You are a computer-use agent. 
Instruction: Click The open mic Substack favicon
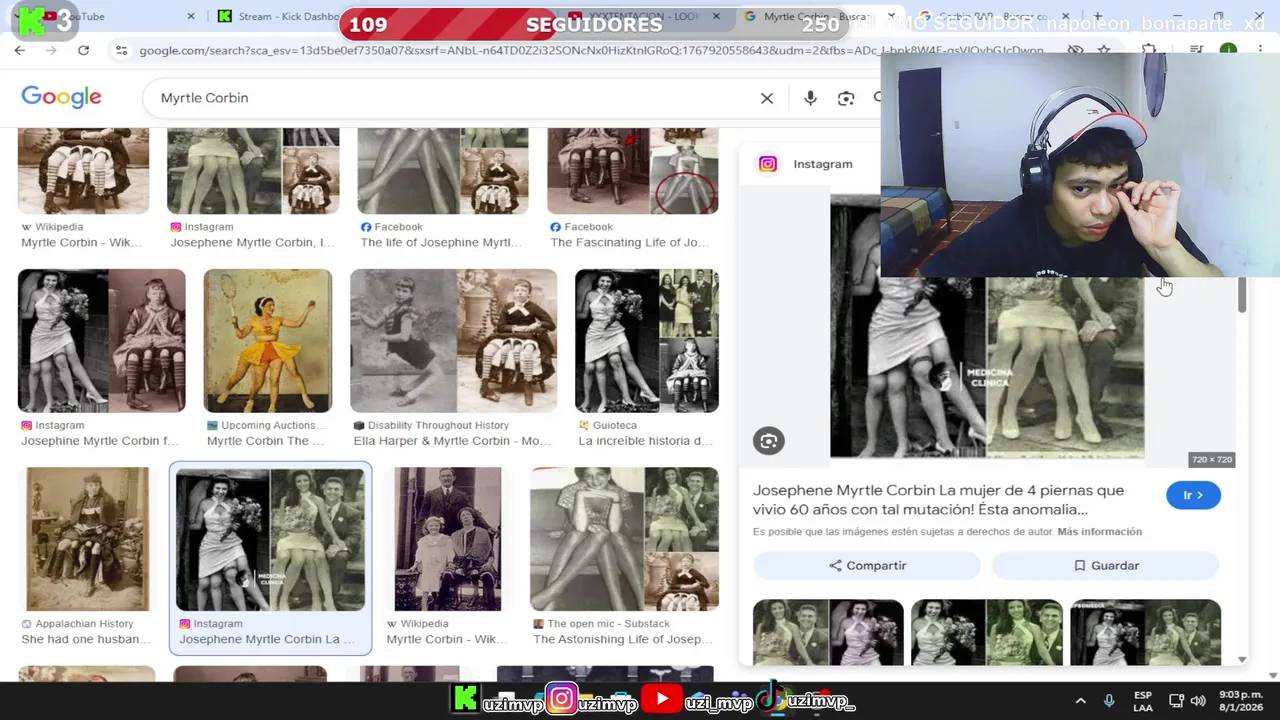[539, 623]
